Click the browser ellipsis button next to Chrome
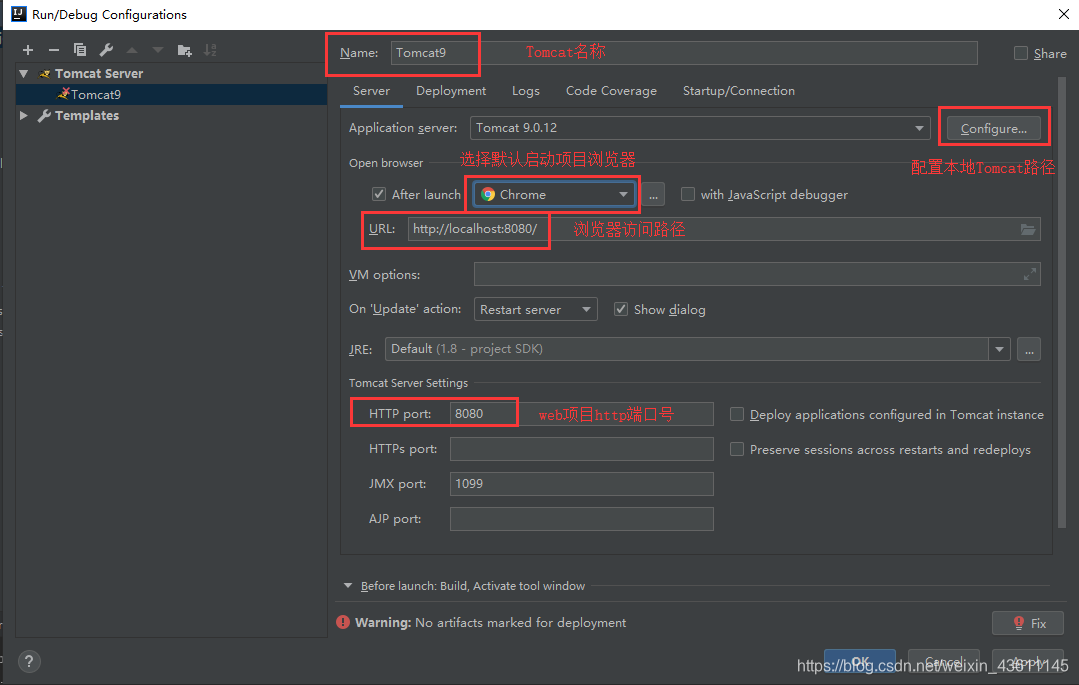Image resolution: width=1079 pixels, height=685 pixels. 653,195
